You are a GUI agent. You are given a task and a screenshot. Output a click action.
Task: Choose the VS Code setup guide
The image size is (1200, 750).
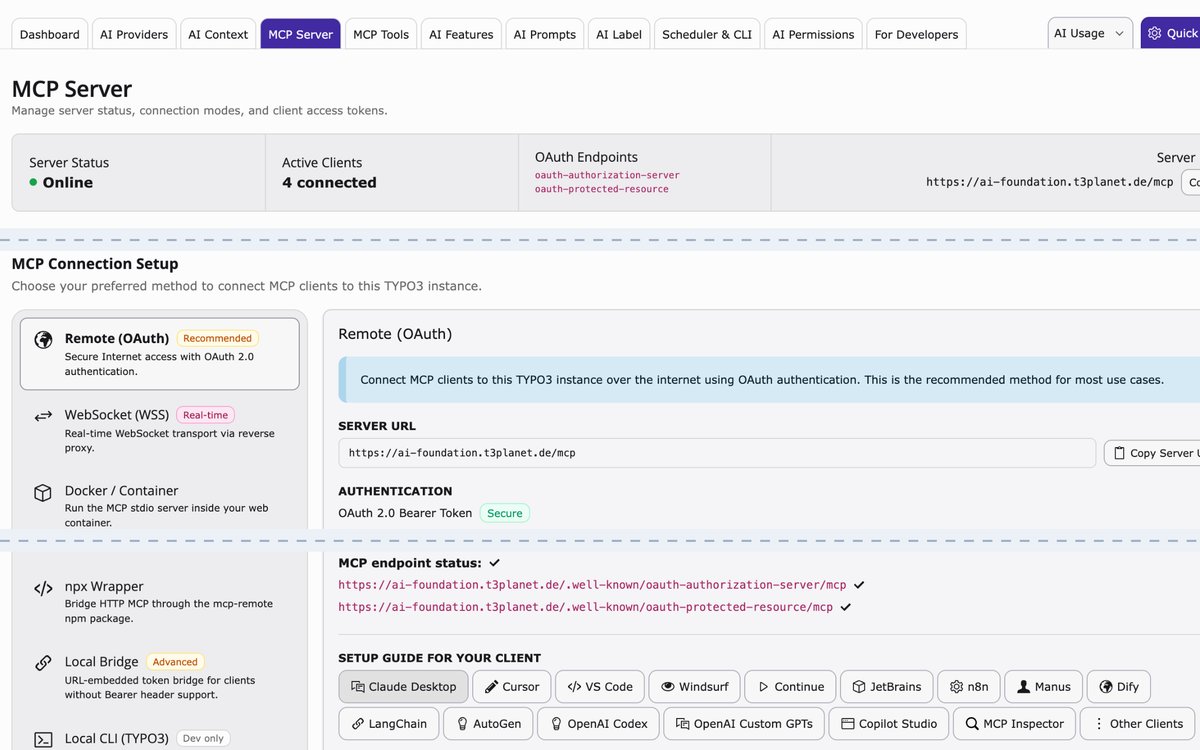[600, 687]
